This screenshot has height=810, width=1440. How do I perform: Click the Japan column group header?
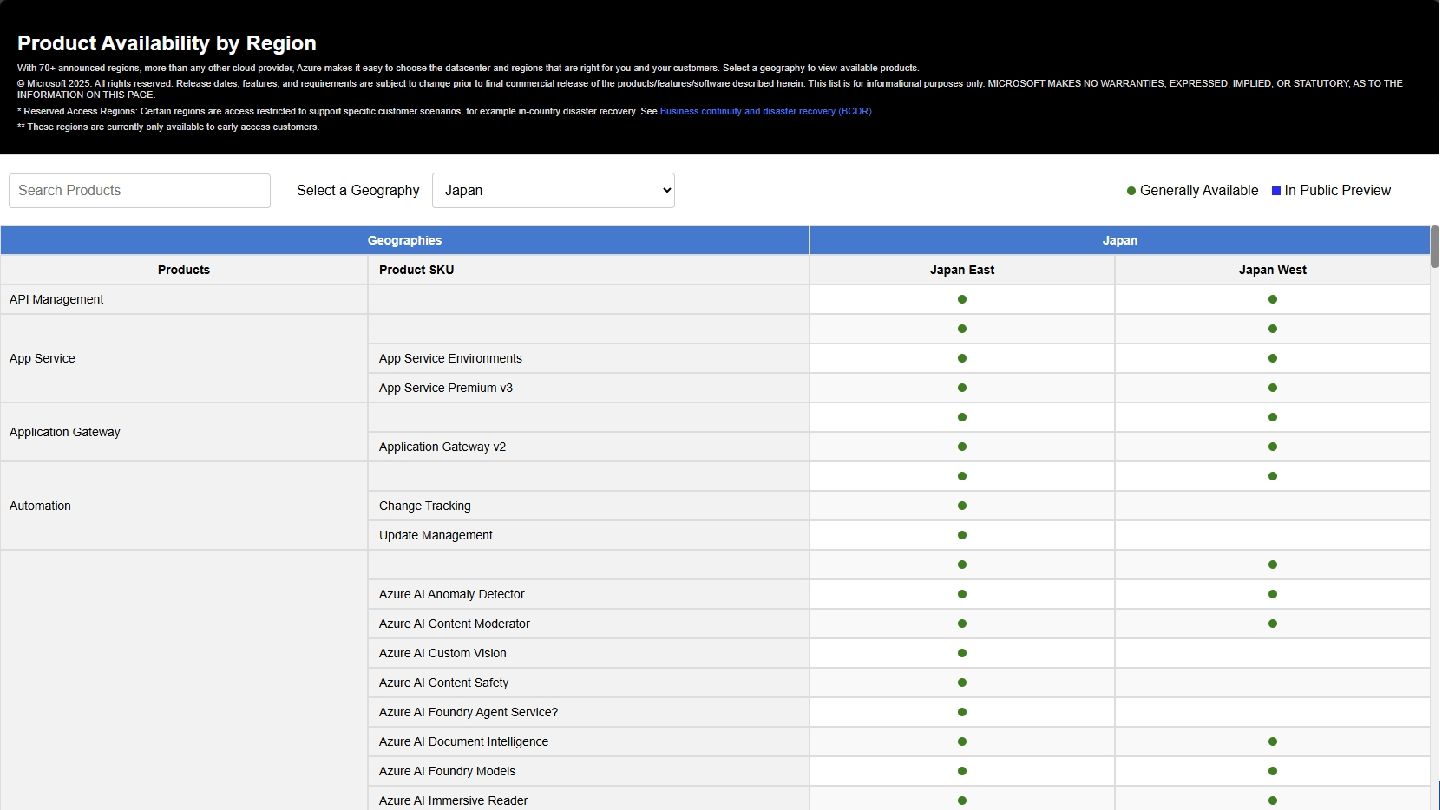point(1120,240)
